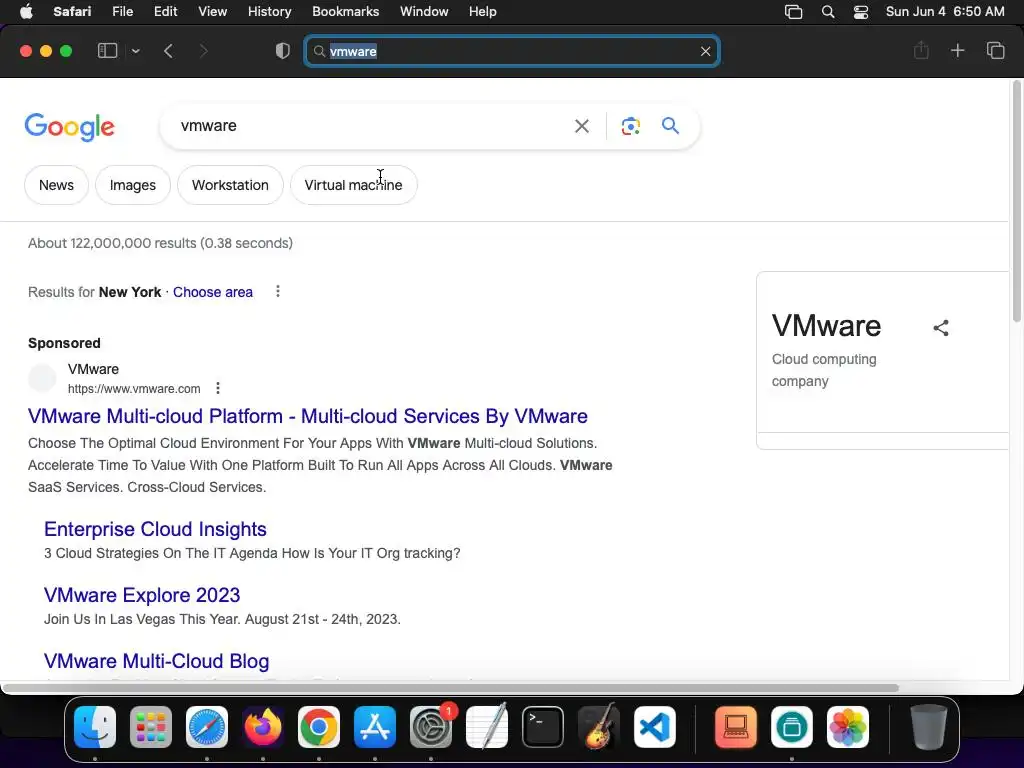Open Terminal from the Dock
This screenshot has height=768, width=1024.
click(543, 727)
